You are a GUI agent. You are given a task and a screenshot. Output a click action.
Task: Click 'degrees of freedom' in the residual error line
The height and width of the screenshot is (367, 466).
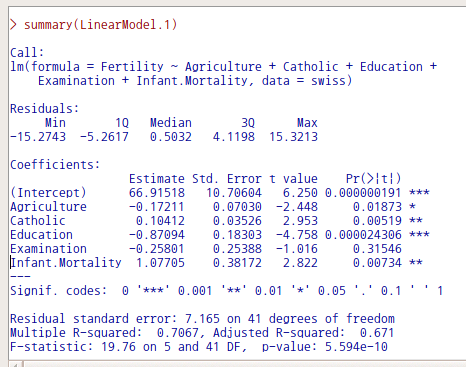coord(332,319)
